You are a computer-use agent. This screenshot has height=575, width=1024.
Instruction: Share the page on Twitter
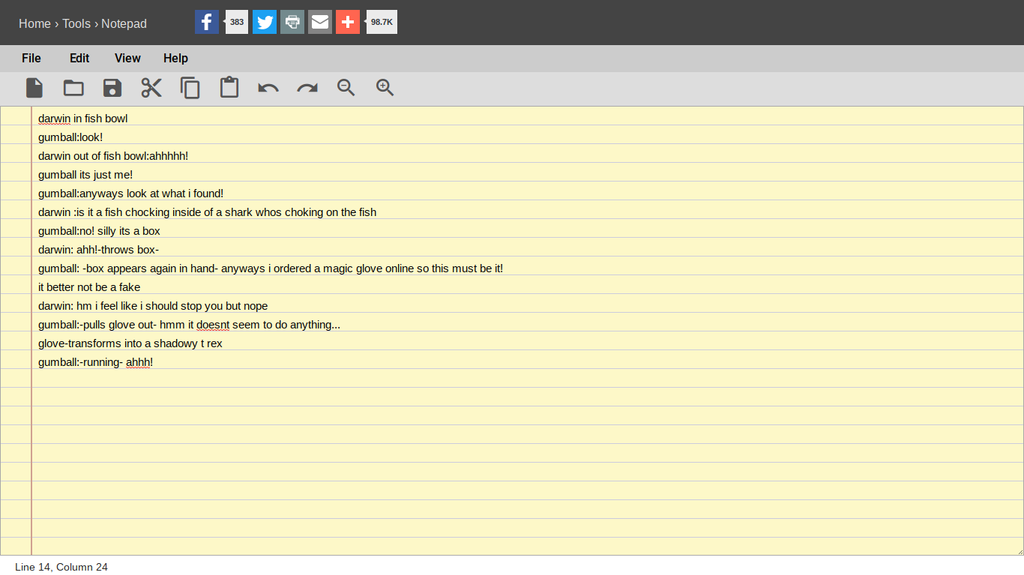tap(264, 22)
